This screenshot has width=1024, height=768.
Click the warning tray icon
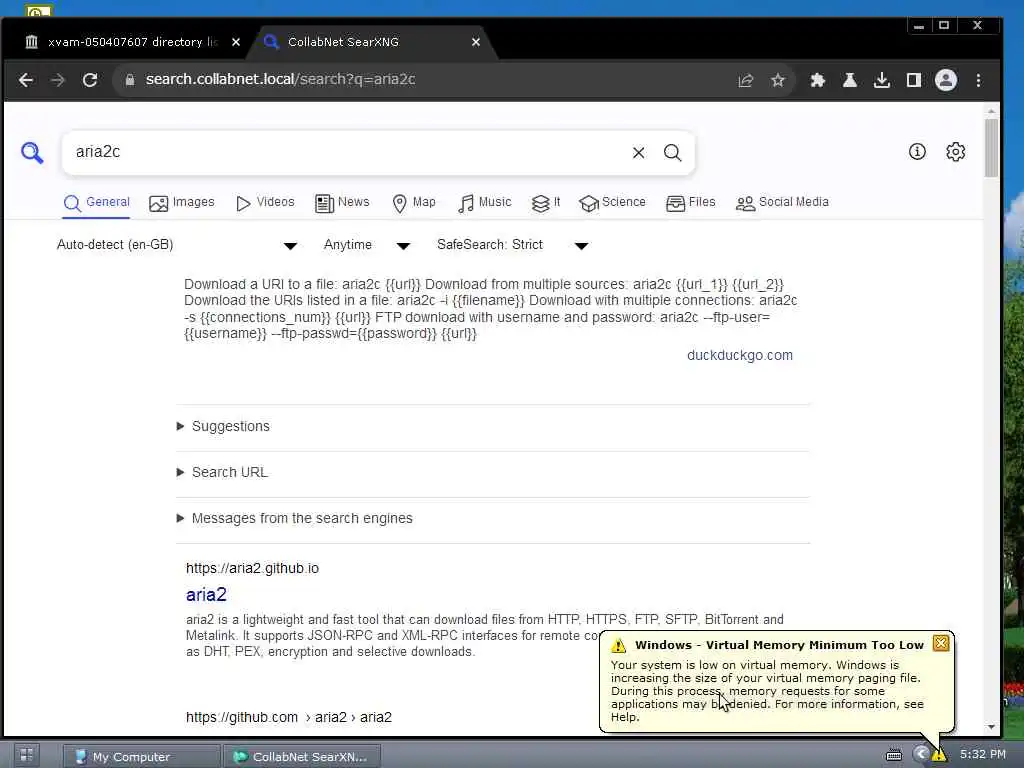939,755
